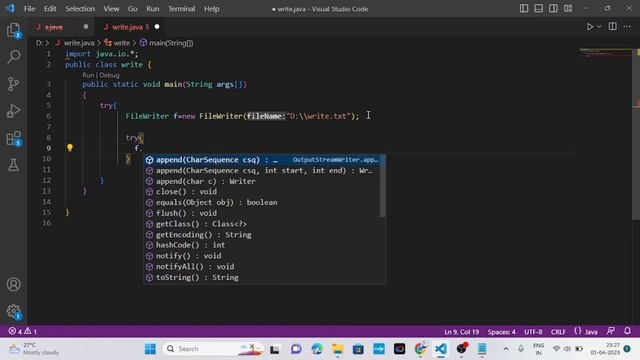Open the Run and Debug view
This screenshot has height=360, width=640.
13,111
